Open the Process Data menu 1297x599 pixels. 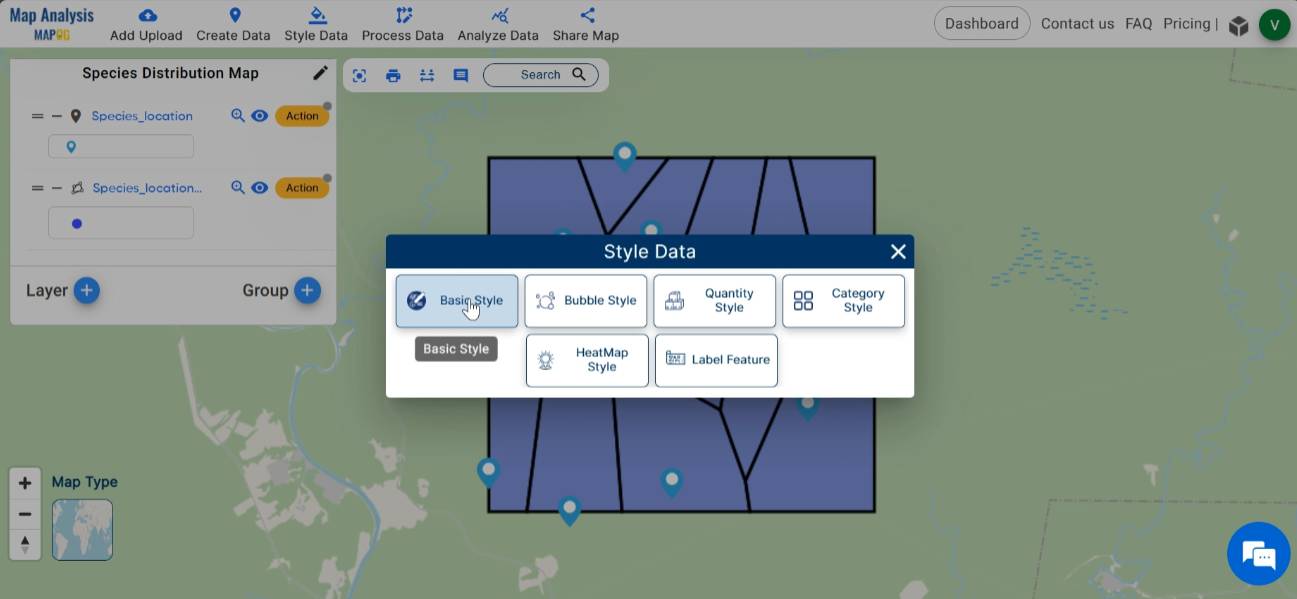click(x=402, y=25)
